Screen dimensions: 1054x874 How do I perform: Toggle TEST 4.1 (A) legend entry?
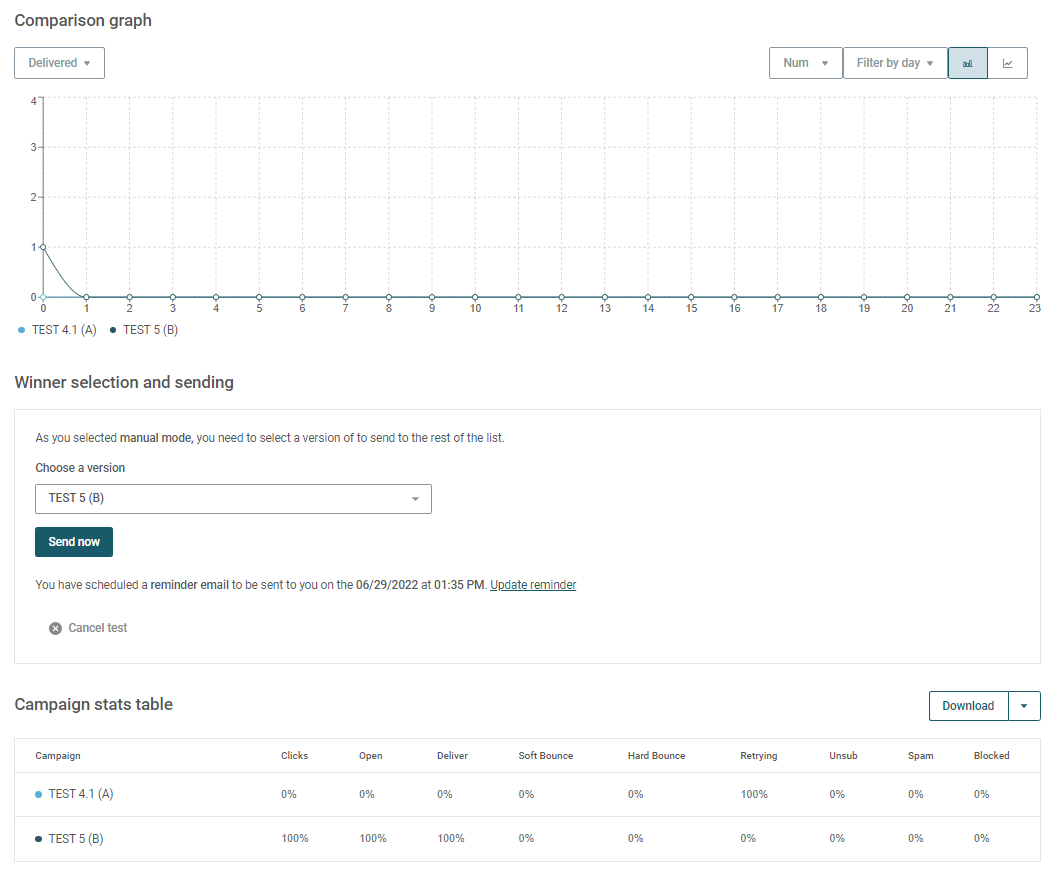click(58, 330)
